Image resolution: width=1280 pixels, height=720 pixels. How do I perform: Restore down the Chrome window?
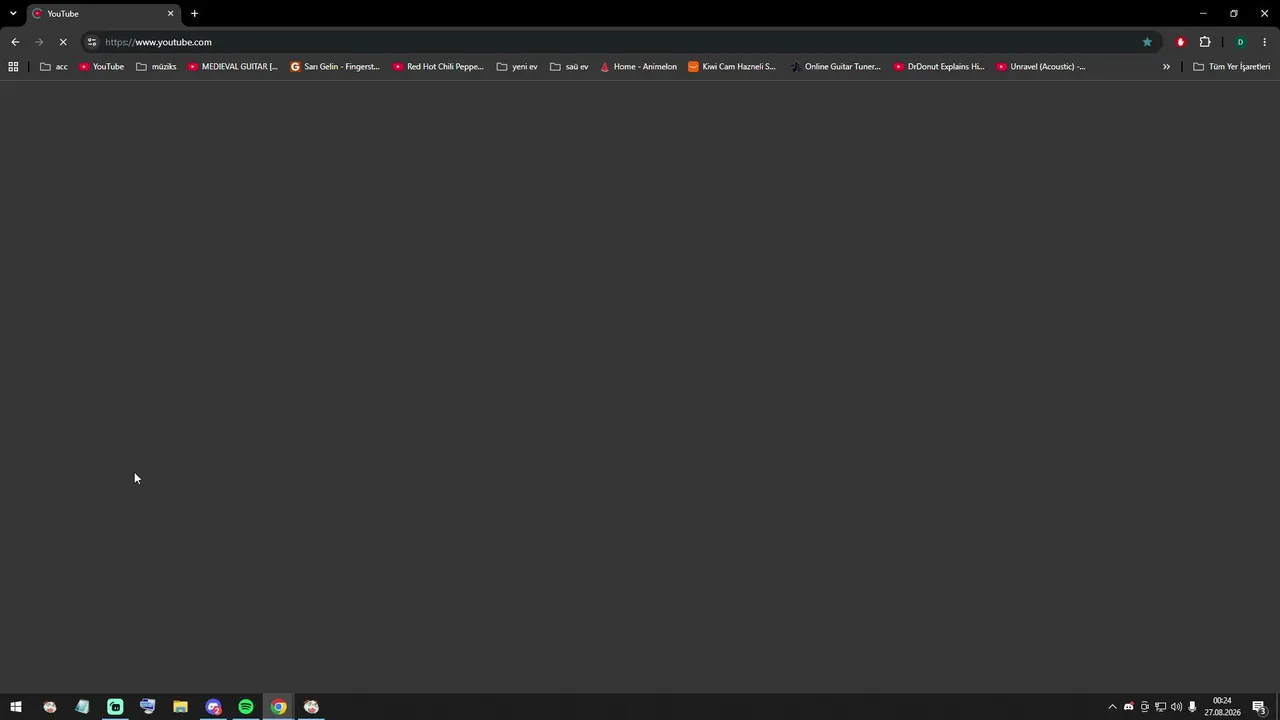pos(1234,13)
